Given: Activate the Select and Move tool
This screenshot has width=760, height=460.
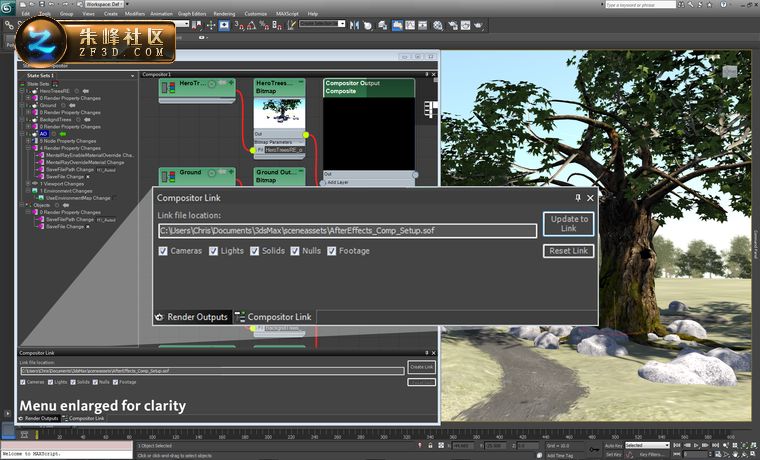Looking at the screenshot, I should click(x=211, y=25).
